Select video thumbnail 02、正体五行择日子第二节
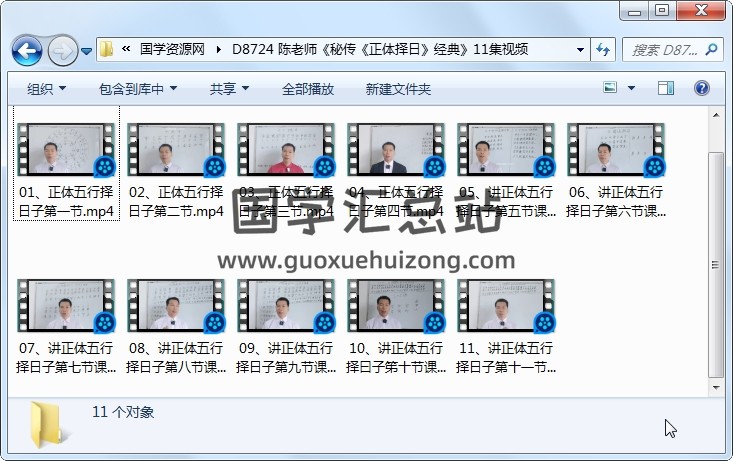This screenshot has height=461, width=733. pyautogui.click(x=176, y=150)
